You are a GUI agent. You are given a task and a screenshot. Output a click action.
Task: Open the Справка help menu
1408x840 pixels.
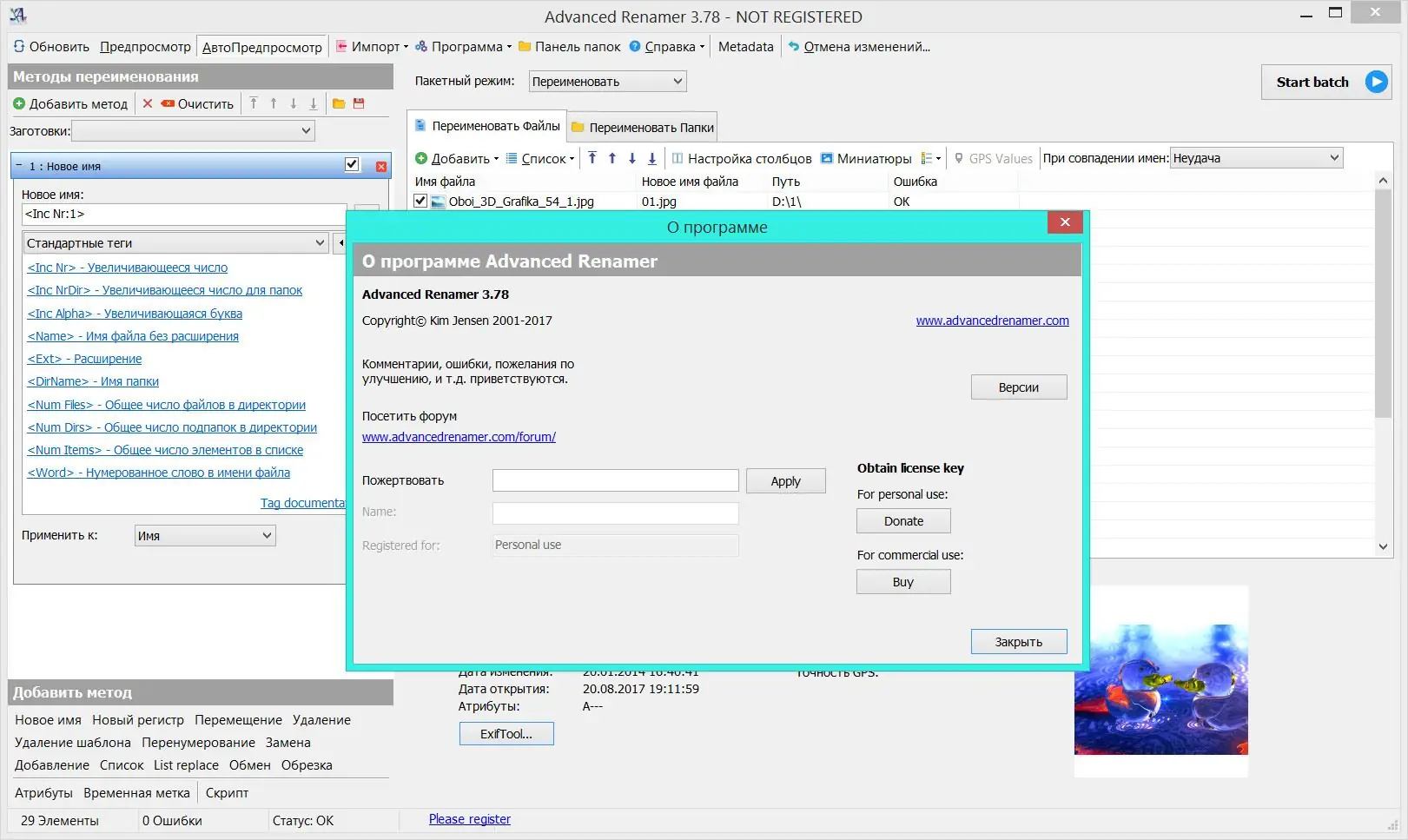coord(667,47)
